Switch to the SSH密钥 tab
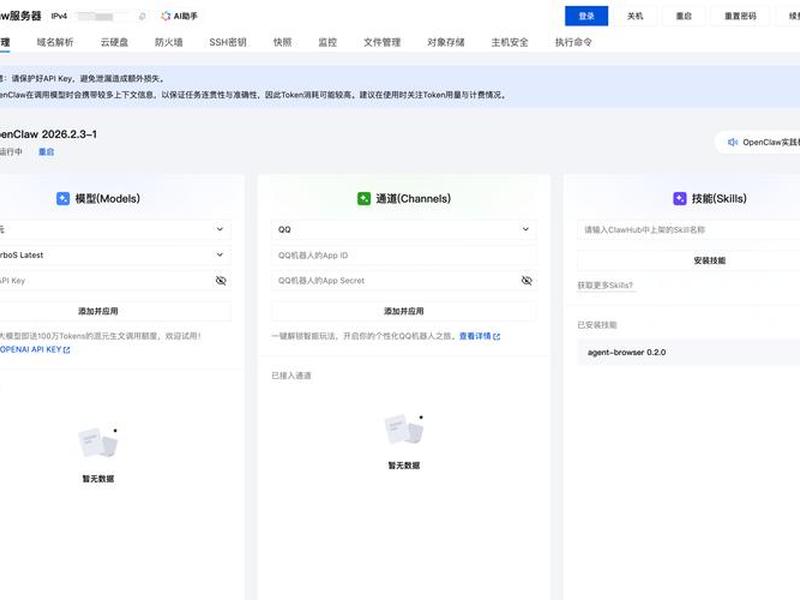The height and width of the screenshot is (600, 800). 228,42
